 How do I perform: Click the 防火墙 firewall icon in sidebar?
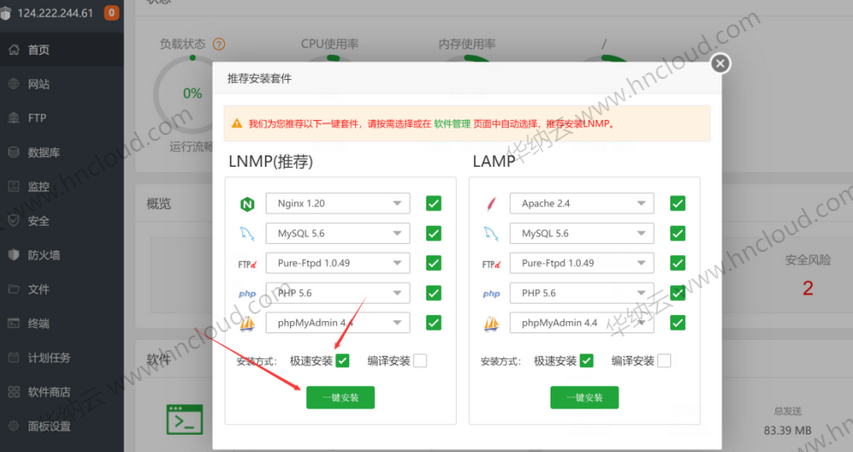pos(14,255)
